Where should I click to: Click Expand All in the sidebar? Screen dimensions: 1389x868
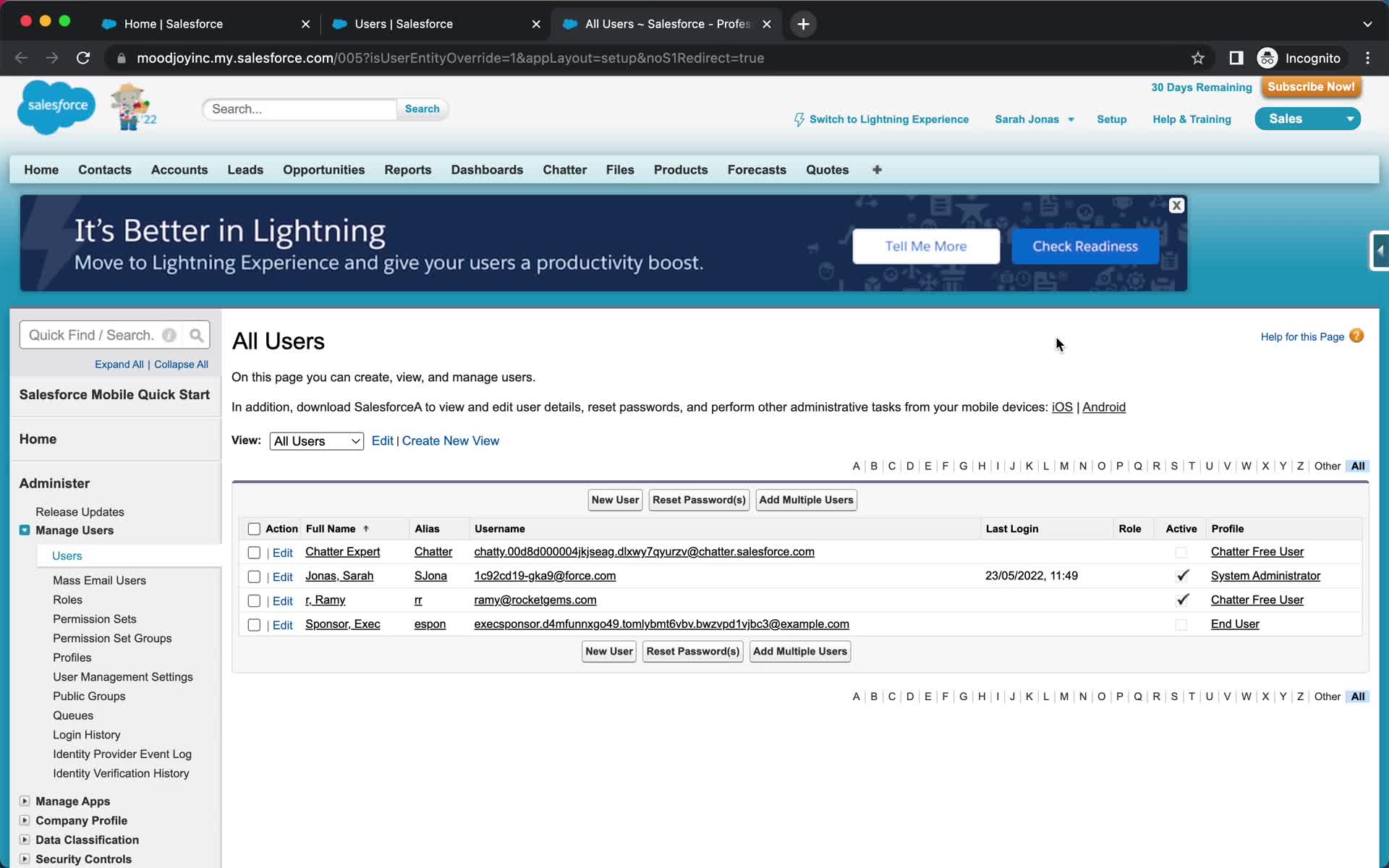click(x=119, y=365)
